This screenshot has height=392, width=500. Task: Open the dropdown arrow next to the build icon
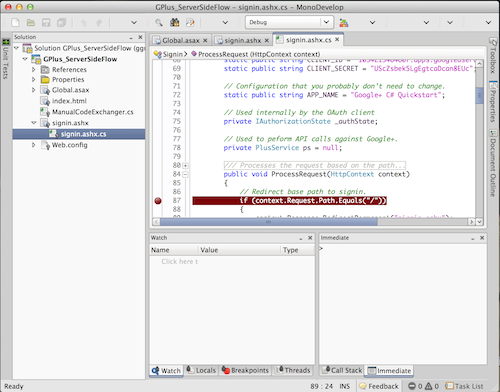coord(372,22)
